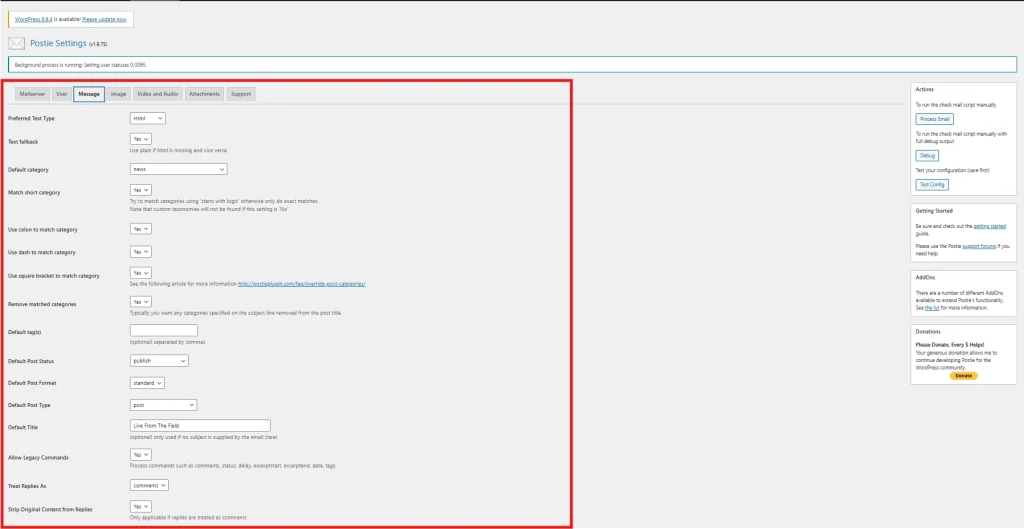Click the 'AddOns' panel heading

click(925, 278)
